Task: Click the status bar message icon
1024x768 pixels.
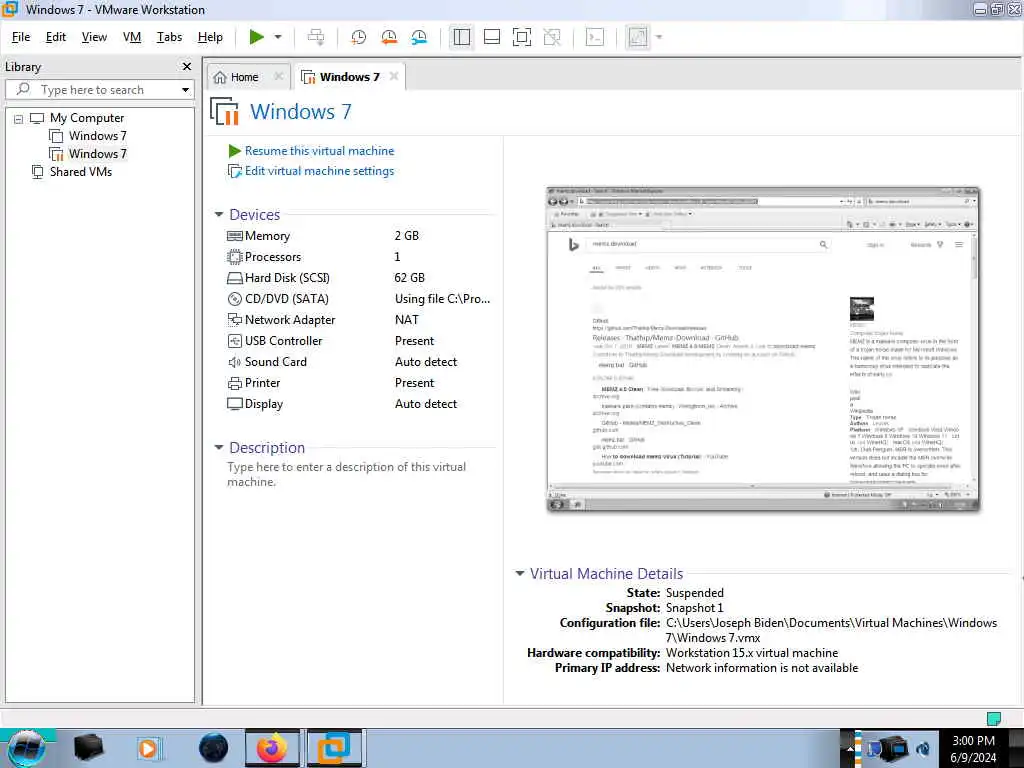Action: 993,719
